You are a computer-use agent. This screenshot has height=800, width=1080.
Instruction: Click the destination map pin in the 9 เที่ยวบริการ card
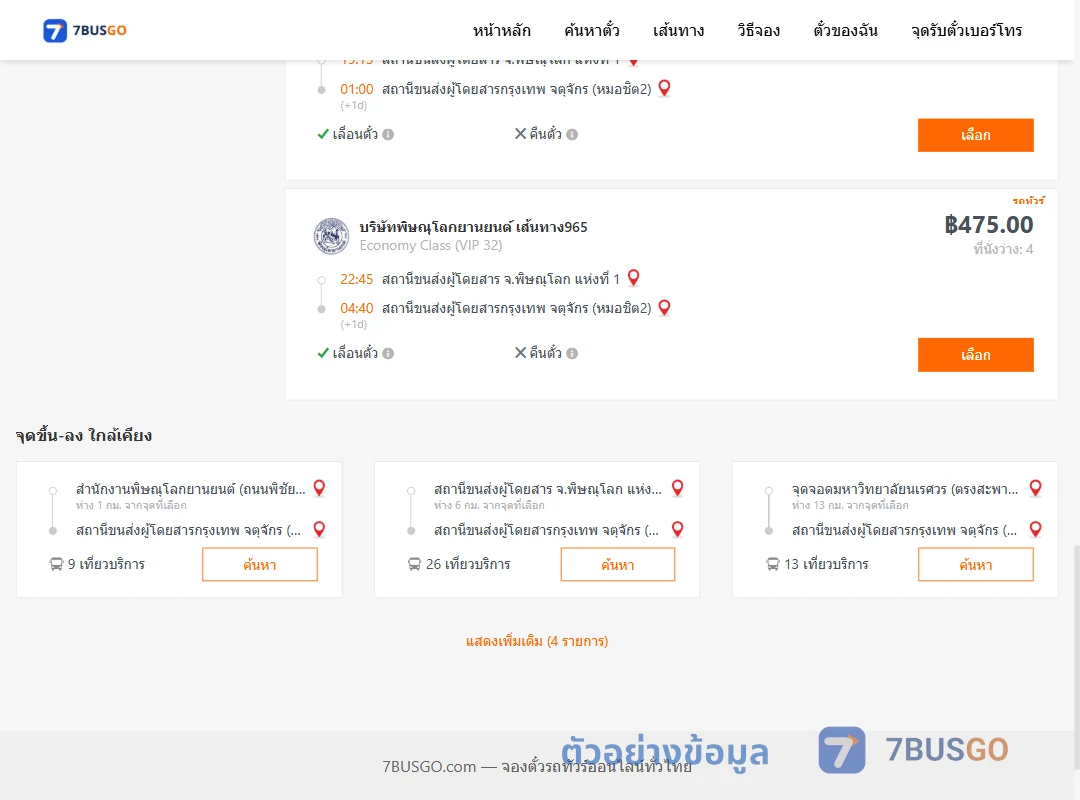pos(319,529)
